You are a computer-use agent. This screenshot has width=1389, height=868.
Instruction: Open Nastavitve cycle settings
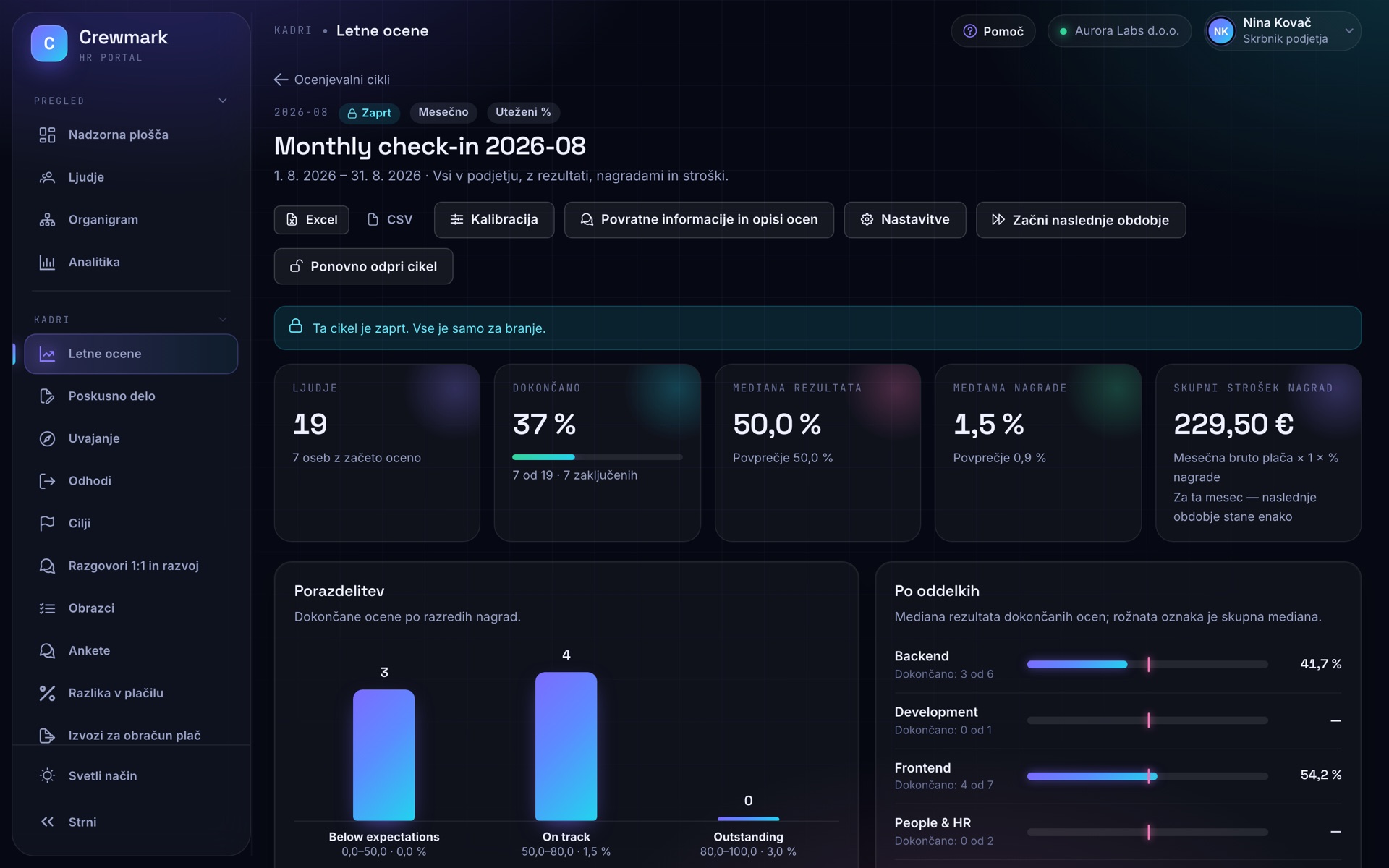click(x=905, y=220)
